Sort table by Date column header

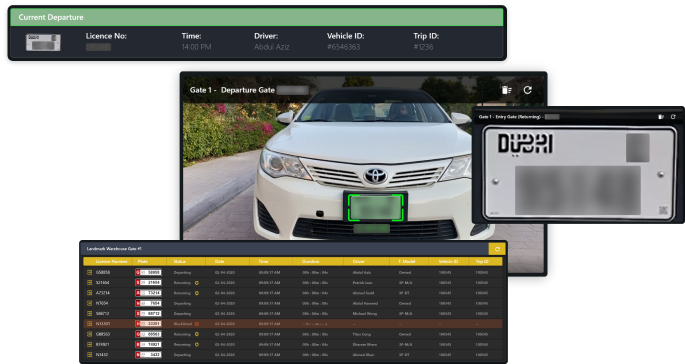point(219,261)
